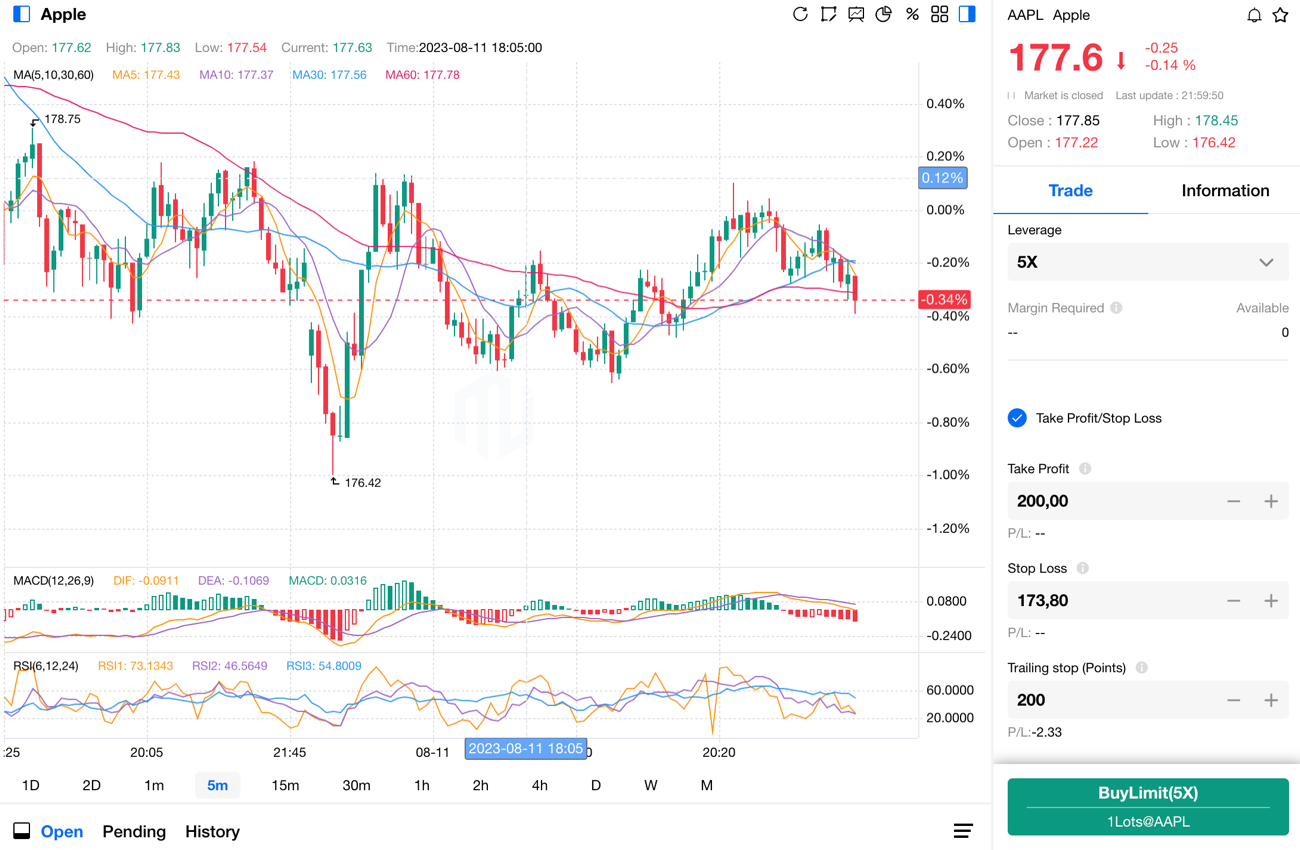Click the pie chart icon
The height and width of the screenshot is (850, 1300).
pos(884,15)
